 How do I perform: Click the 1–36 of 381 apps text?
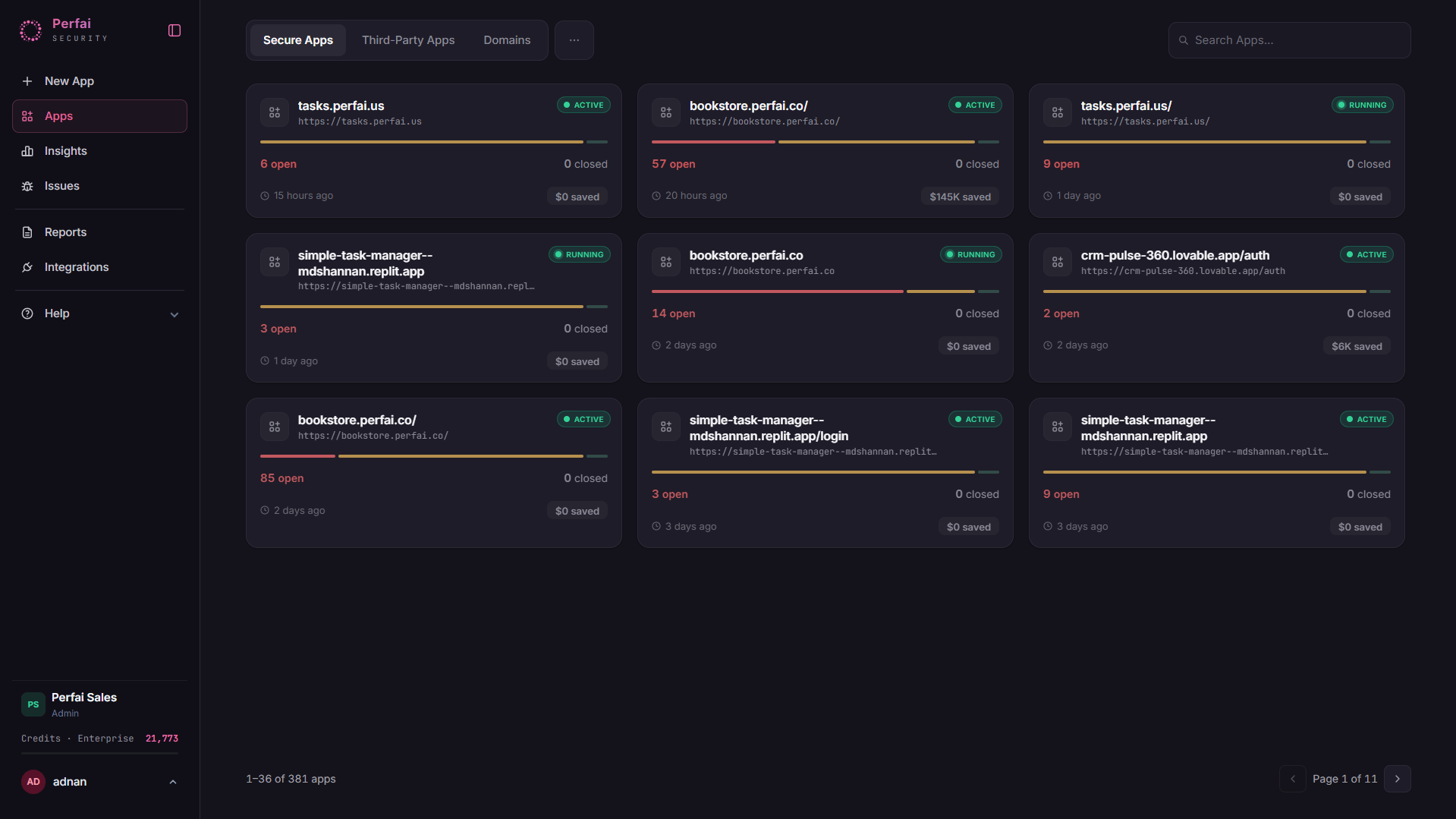[291, 779]
